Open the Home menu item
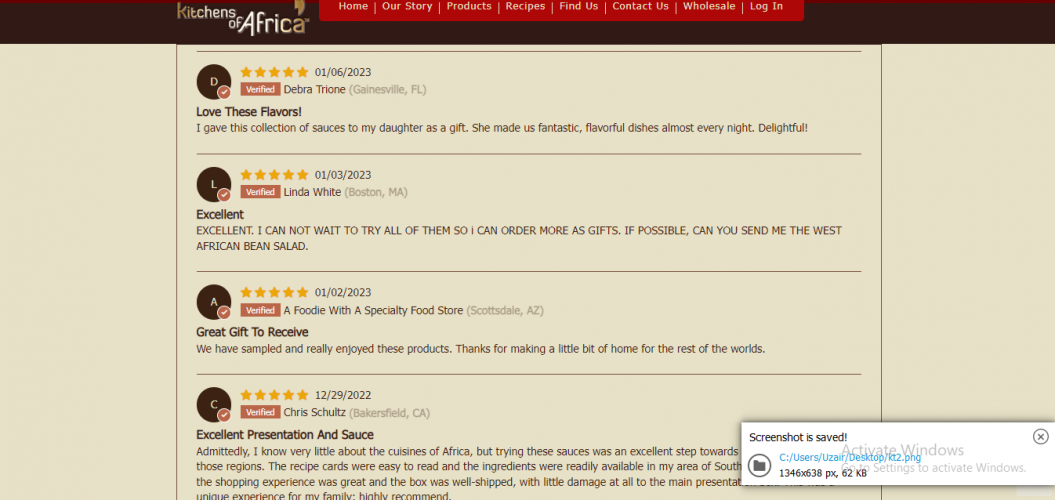1055x500 pixels. point(353,6)
